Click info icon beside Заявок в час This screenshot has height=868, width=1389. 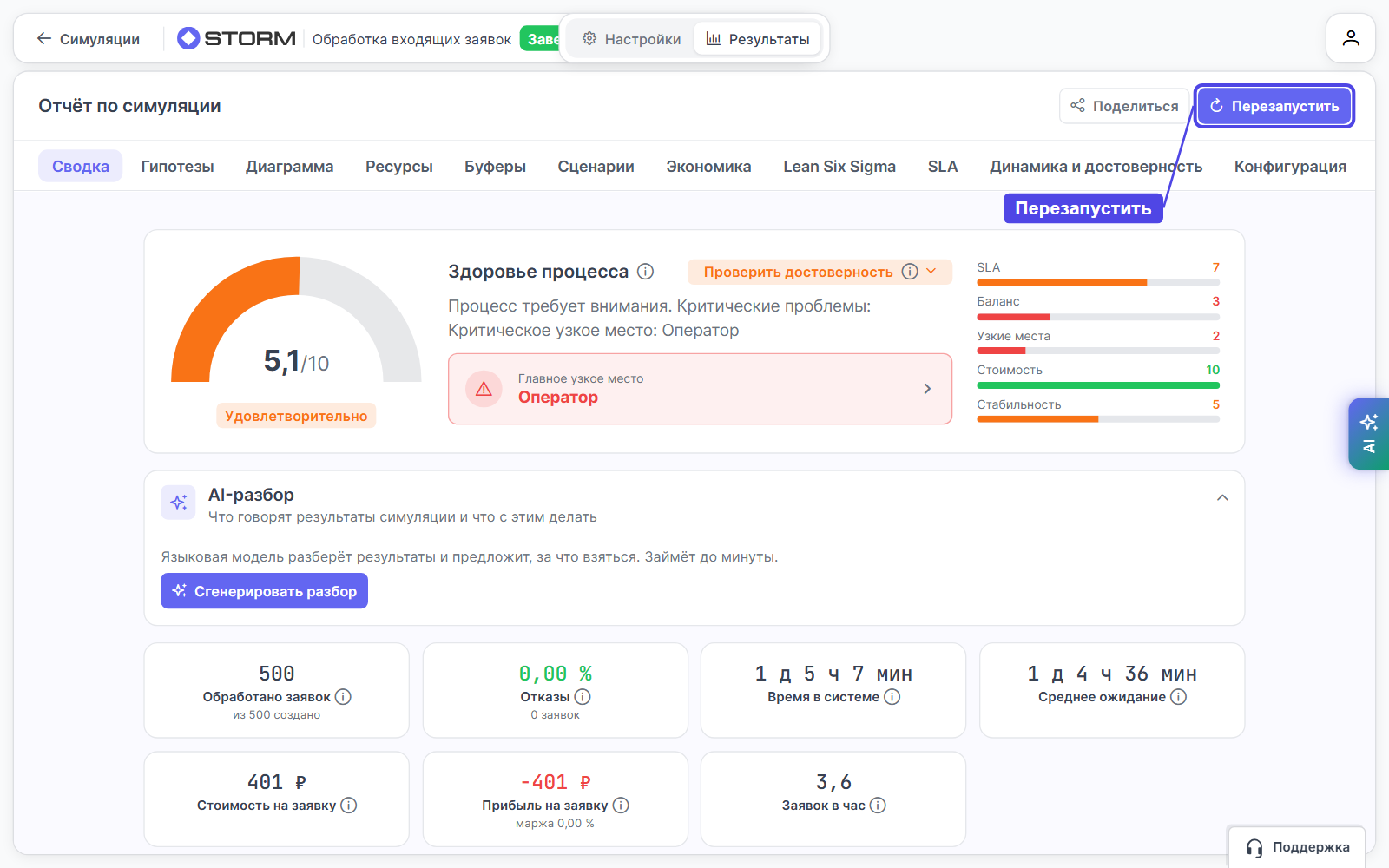click(x=878, y=806)
